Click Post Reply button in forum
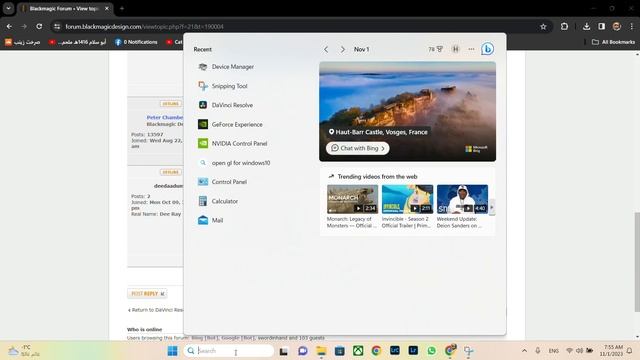 pos(147,293)
